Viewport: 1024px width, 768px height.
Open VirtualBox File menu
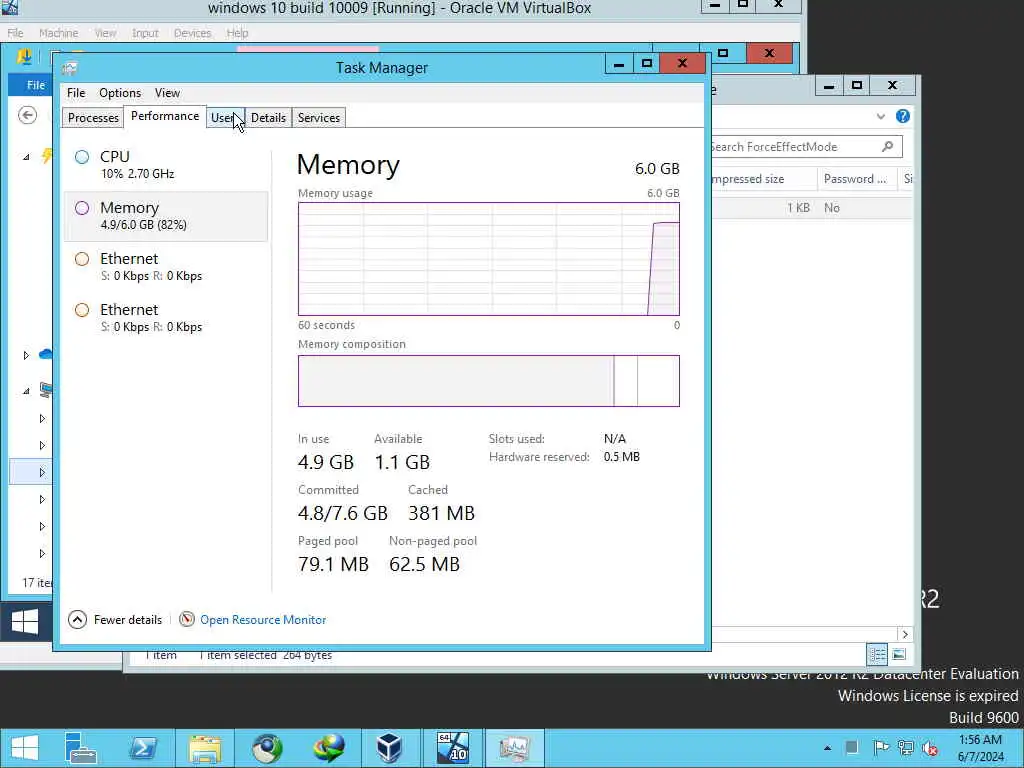pos(15,33)
